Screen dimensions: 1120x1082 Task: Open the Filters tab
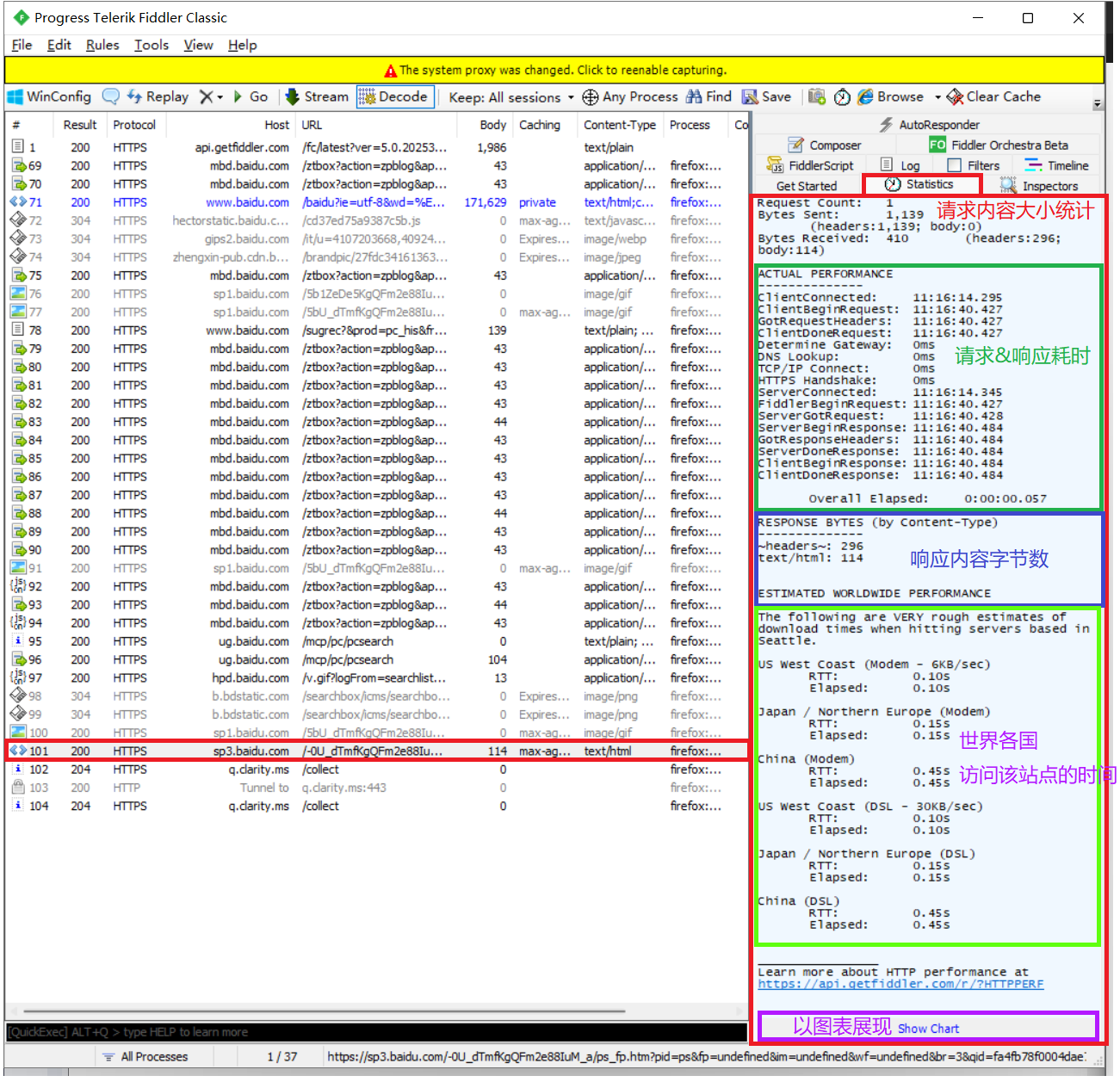pyautogui.click(x=974, y=165)
